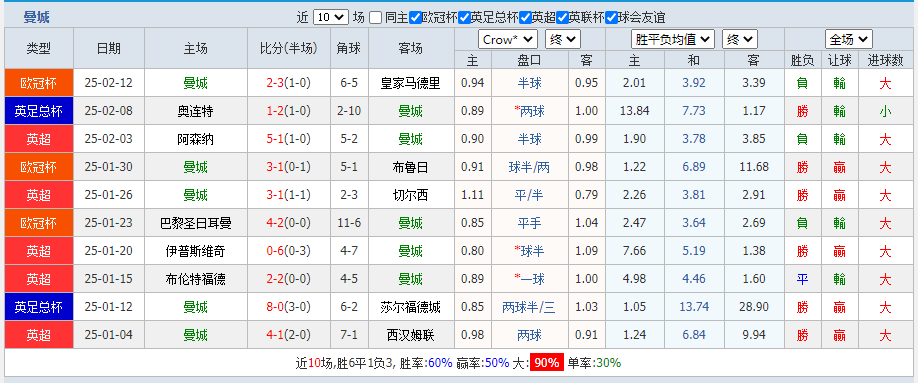
Task: Select the home team 巴黎圣日耳曼
Action: tap(195, 223)
